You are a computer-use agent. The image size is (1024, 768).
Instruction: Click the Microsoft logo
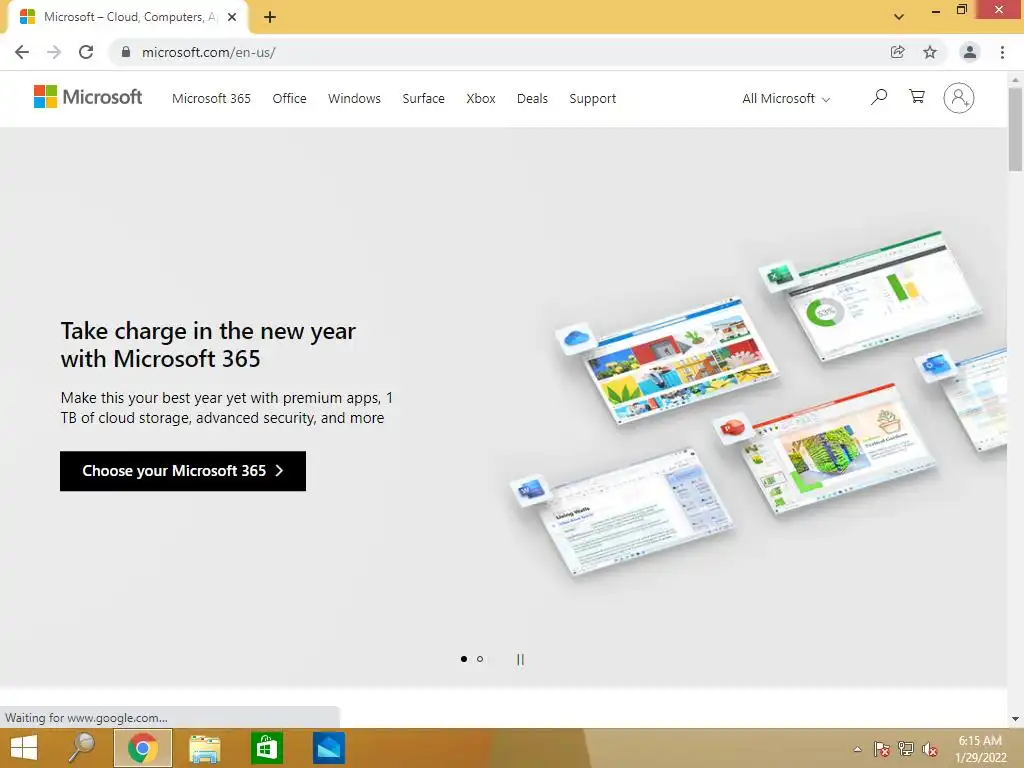click(88, 97)
